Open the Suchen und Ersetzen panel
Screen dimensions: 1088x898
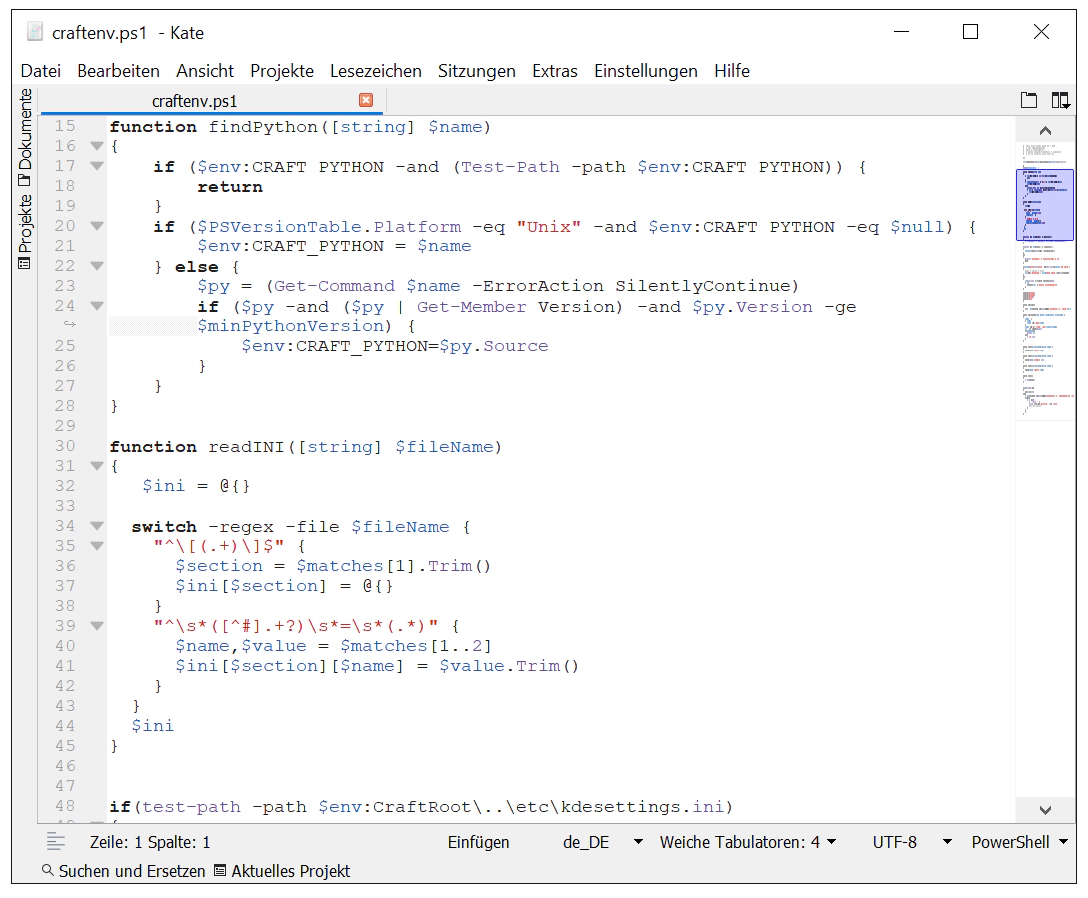point(124,871)
